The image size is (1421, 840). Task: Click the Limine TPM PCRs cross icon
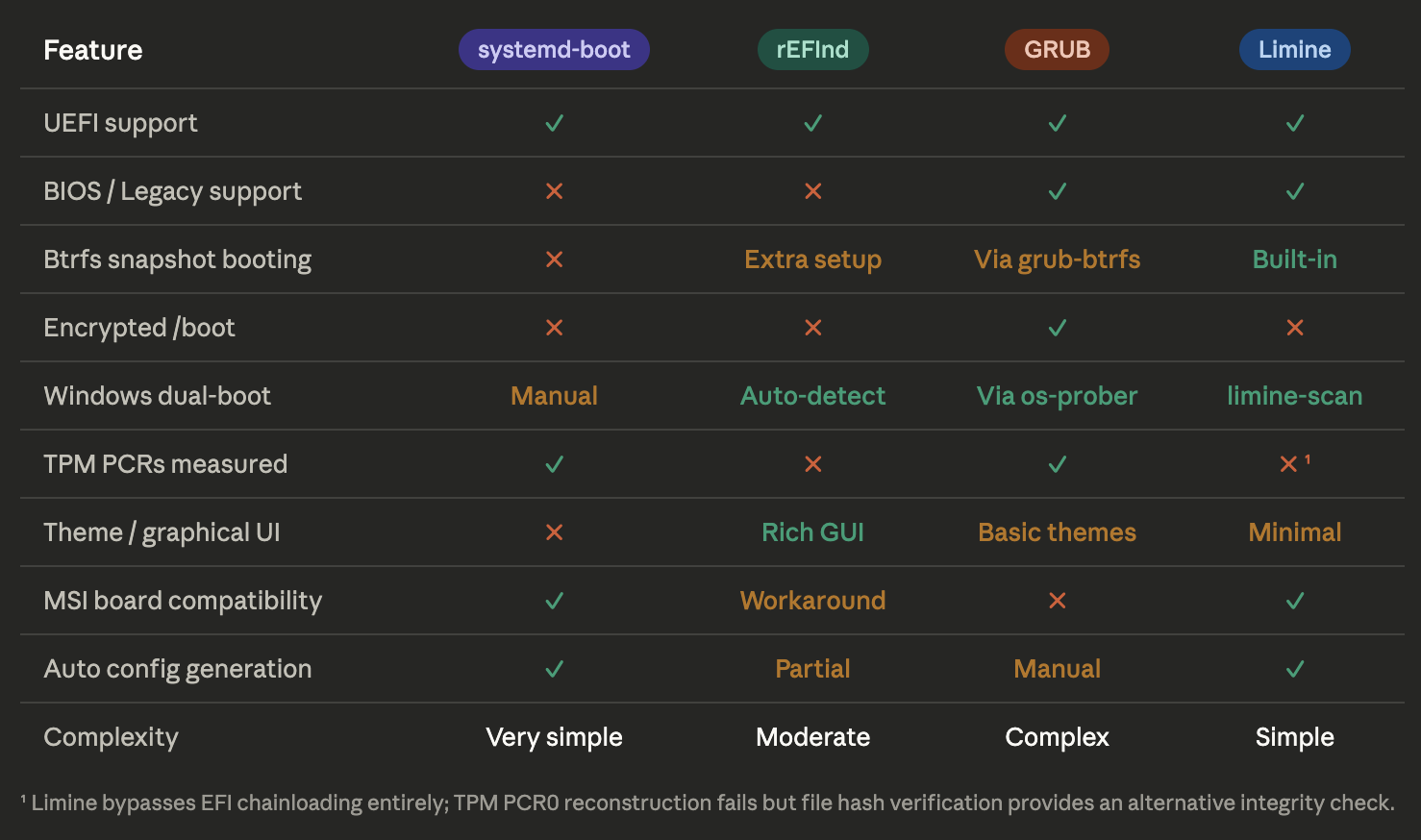[x=1289, y=464]
